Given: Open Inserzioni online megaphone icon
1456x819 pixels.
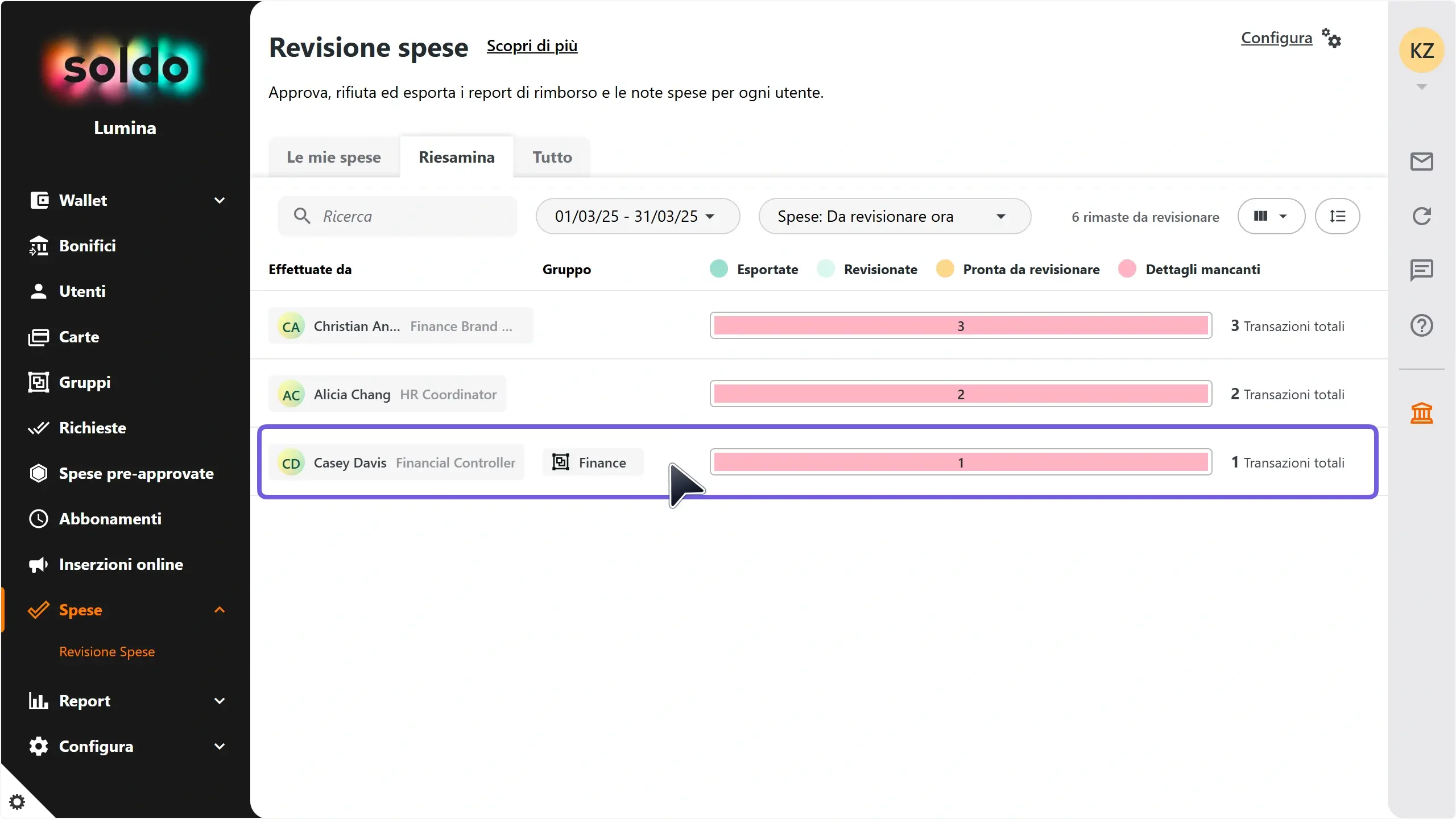Looking at the screenshot, I should pyautogui.click(x=39, y=564).
